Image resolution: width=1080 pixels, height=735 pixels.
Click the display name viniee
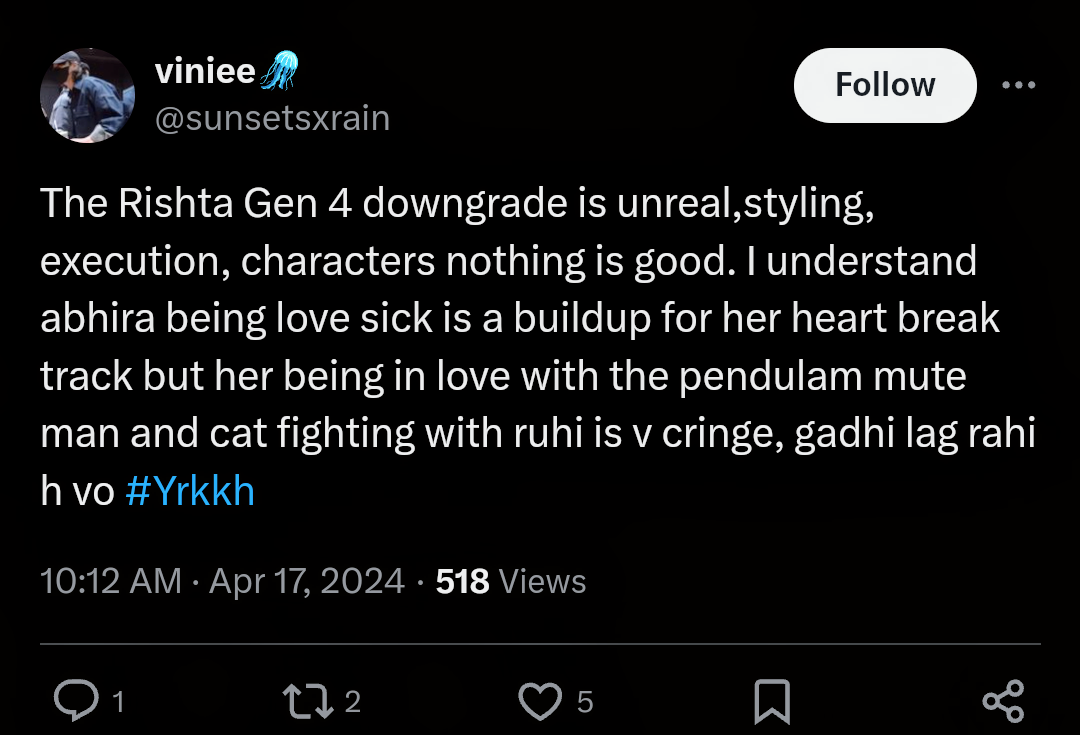pos(205,71)
